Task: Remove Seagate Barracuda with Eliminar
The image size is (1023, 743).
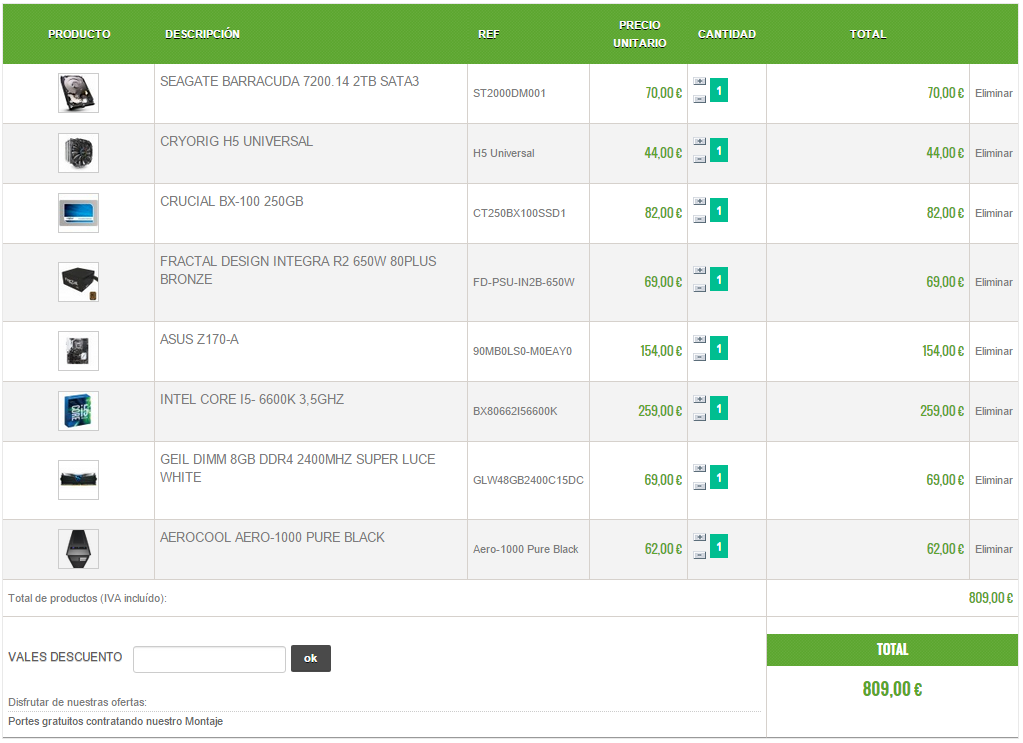Action: [x=994, y=94]
